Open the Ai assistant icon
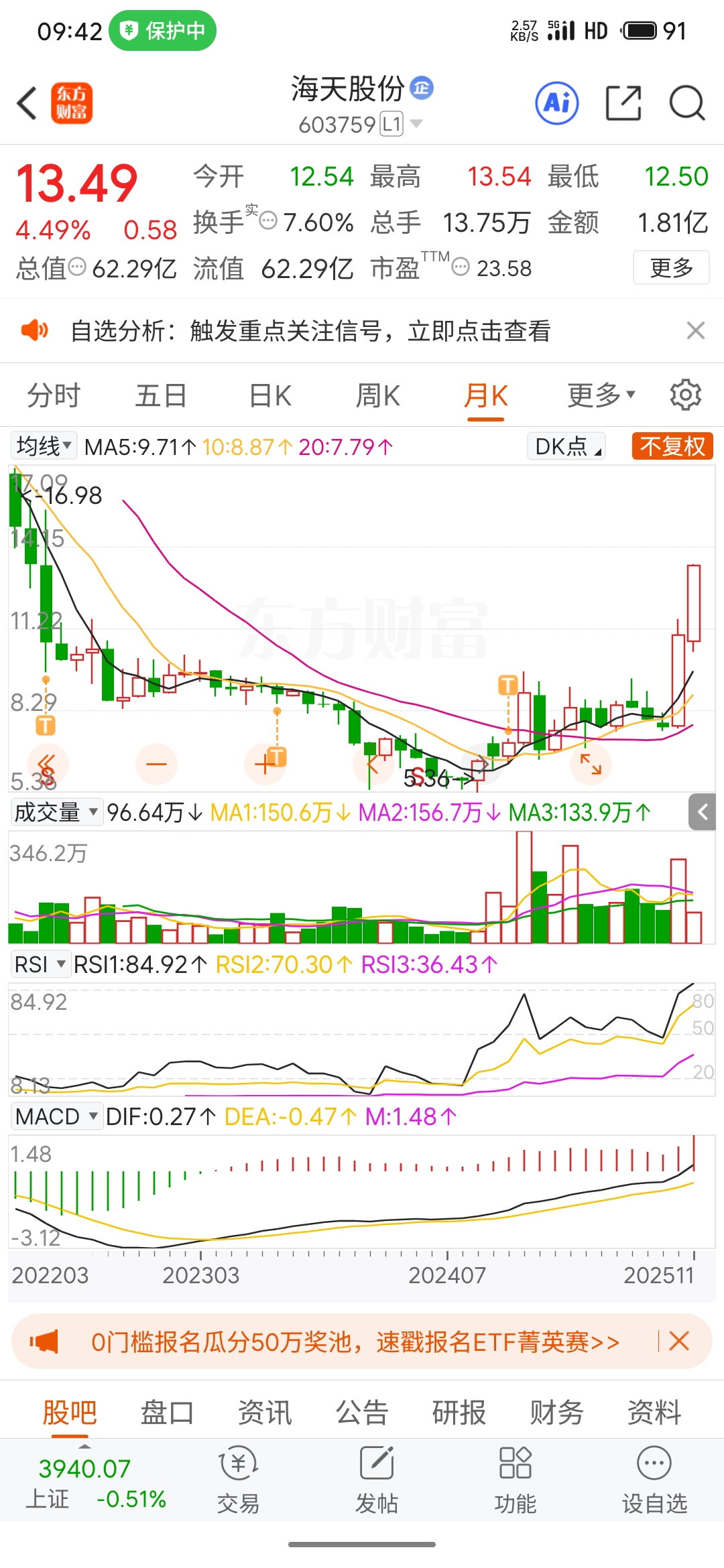 557,103
